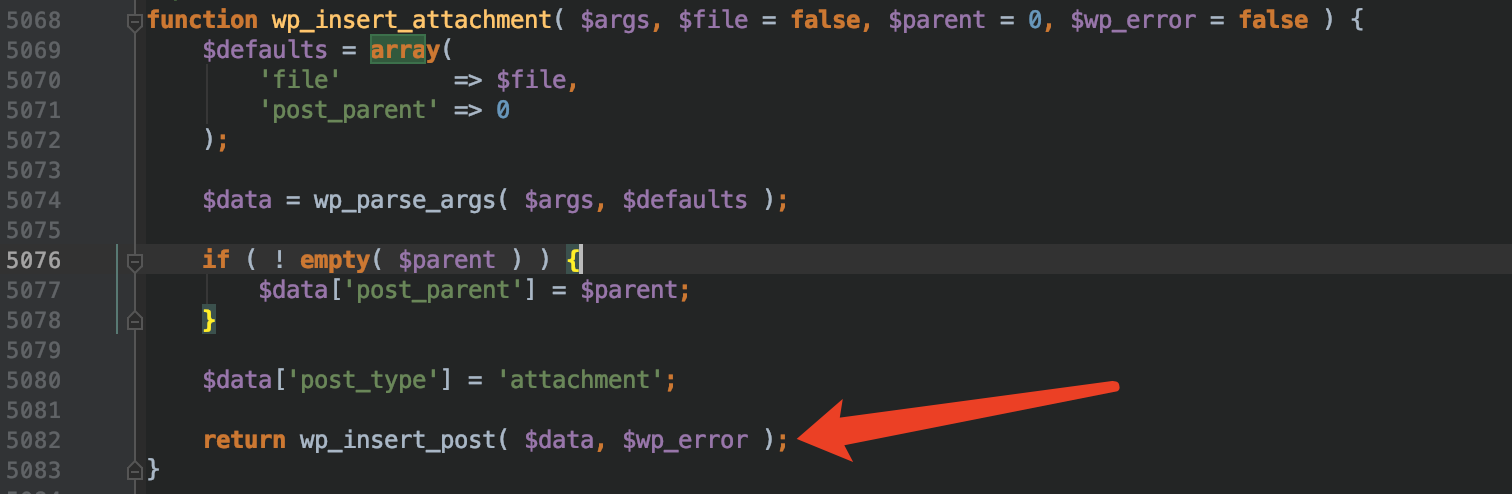Screen dimensions: 1512x494
Task: Click line number 5082 in the gutter
Action: [x=33, y=440]
